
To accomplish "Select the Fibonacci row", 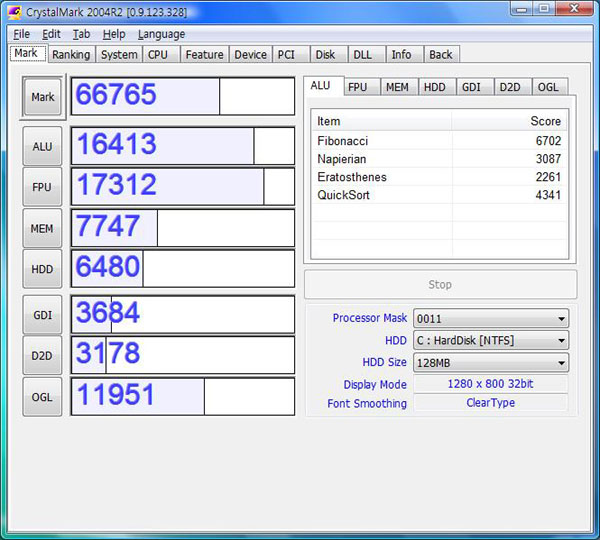I will (439, 141).
